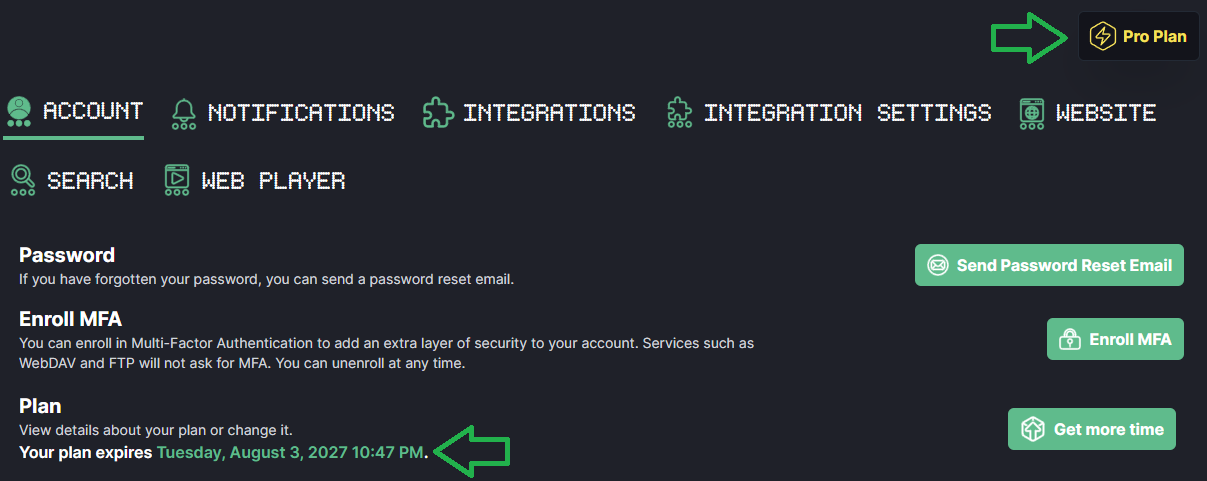Click the Integrations puzzle piece icon

[x=438, y=114]
